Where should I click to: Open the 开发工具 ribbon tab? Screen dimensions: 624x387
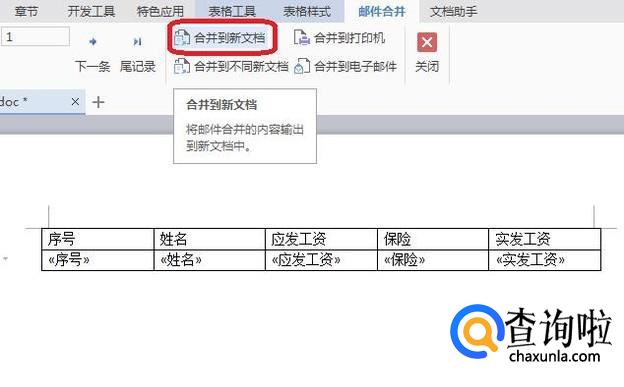coord(91,12)
